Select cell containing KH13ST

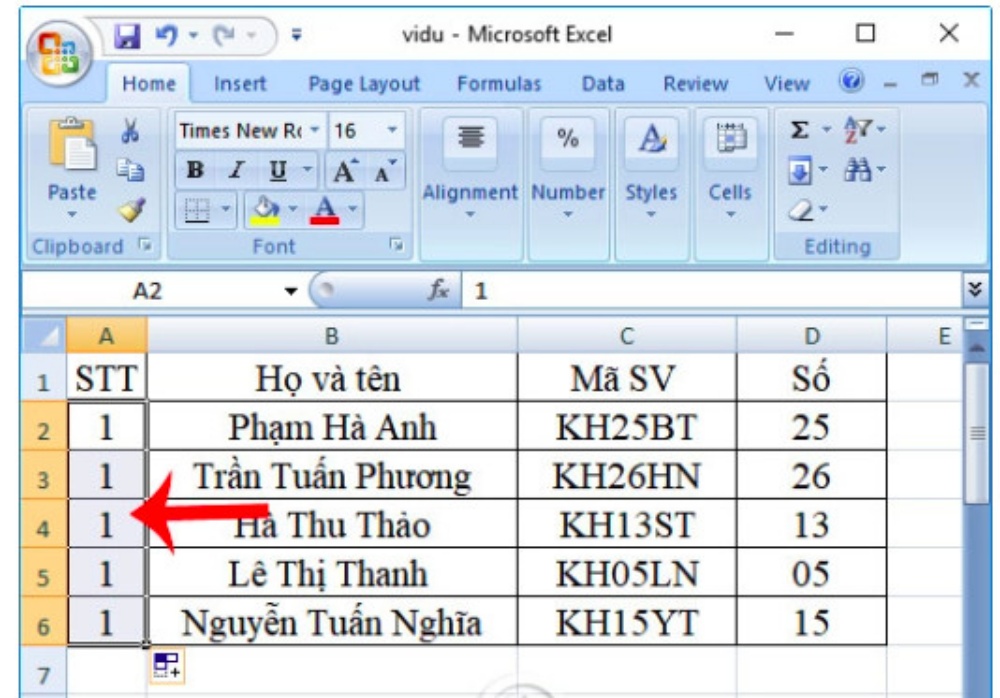[626, 524]
